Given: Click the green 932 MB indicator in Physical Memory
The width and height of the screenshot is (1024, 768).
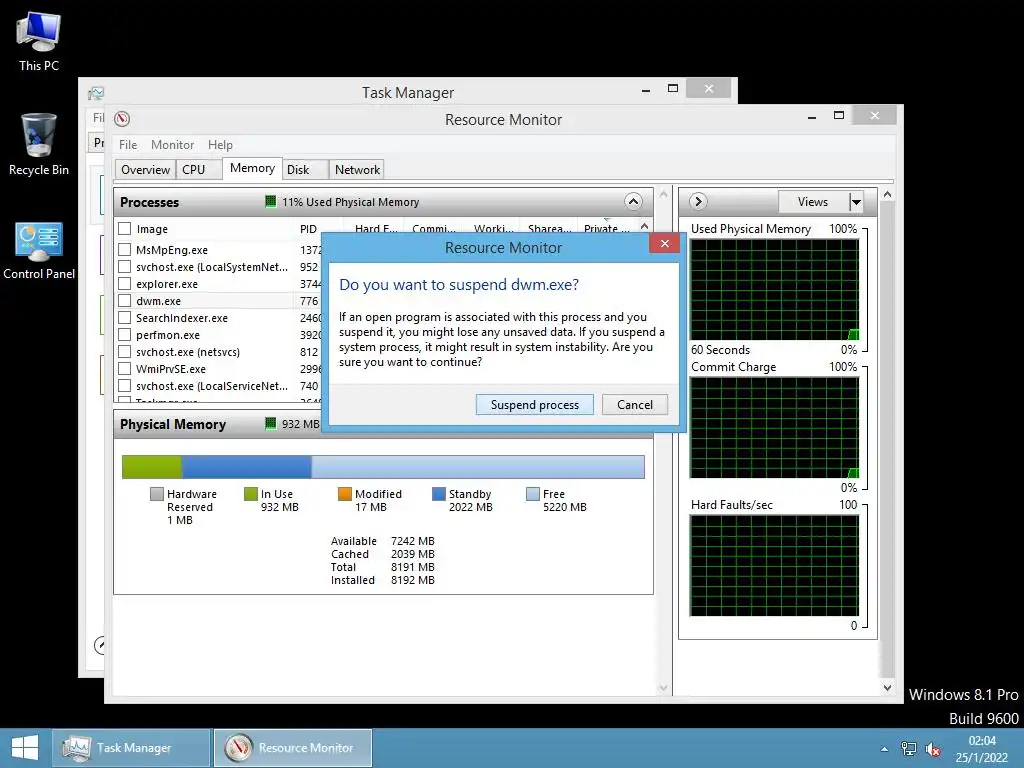Looking at the screenshot, I should pyautogui.click(x=270, y=424).
